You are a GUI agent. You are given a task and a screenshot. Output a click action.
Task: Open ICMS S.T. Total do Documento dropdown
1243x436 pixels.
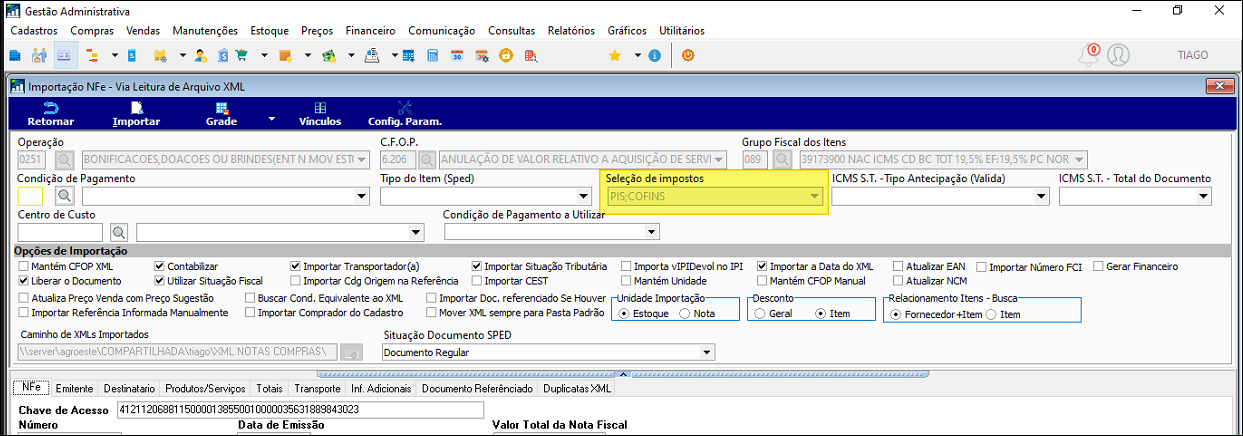point(1203,196)
